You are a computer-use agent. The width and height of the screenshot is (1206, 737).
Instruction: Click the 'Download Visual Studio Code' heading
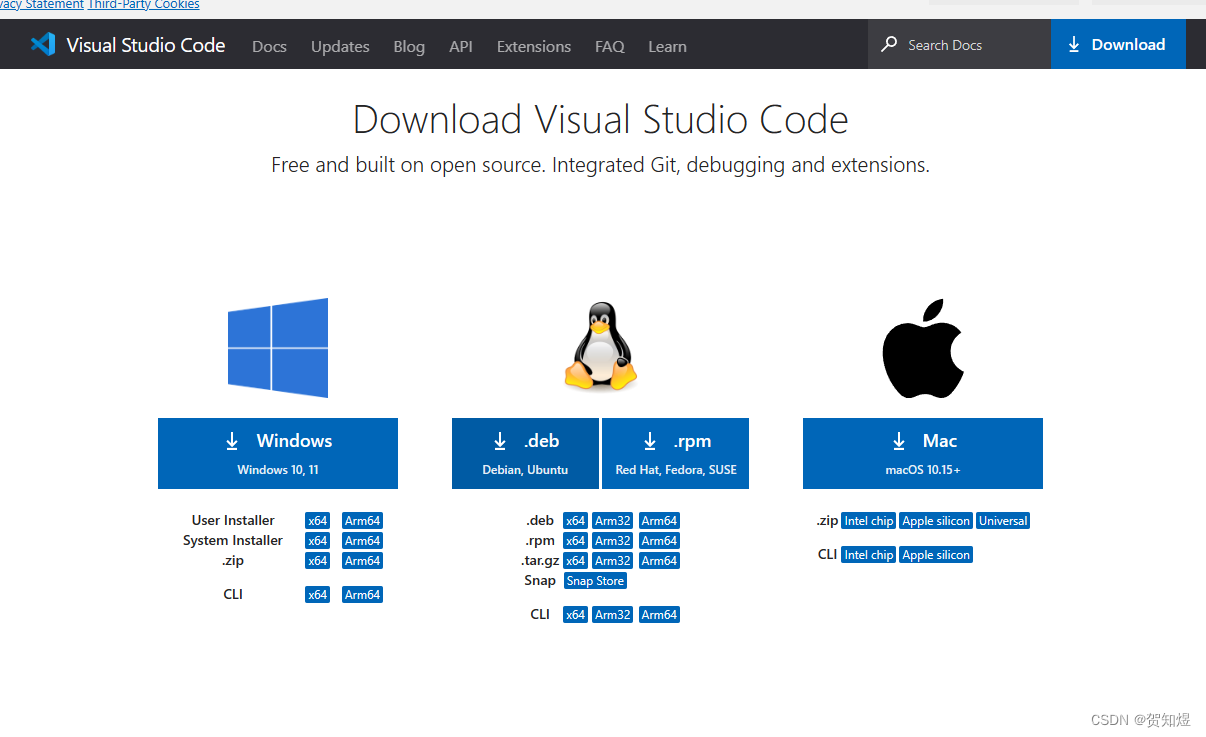click(x=601, y=120)
